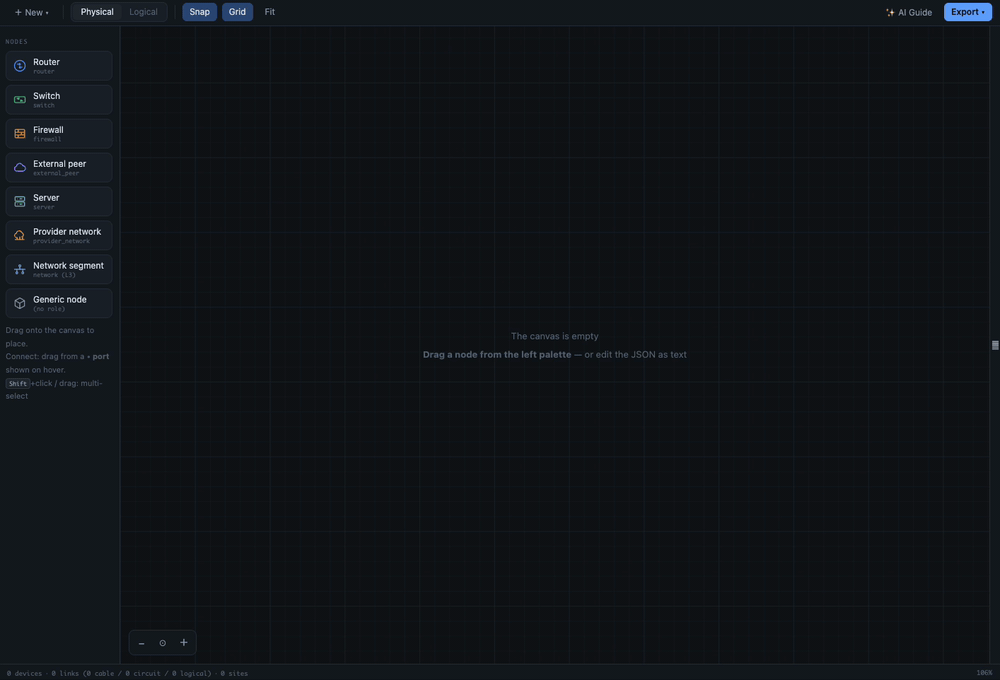This screenshot has height=680, width=1000.
Task: Click the Shift key hint badge
Action: (18, 383)
